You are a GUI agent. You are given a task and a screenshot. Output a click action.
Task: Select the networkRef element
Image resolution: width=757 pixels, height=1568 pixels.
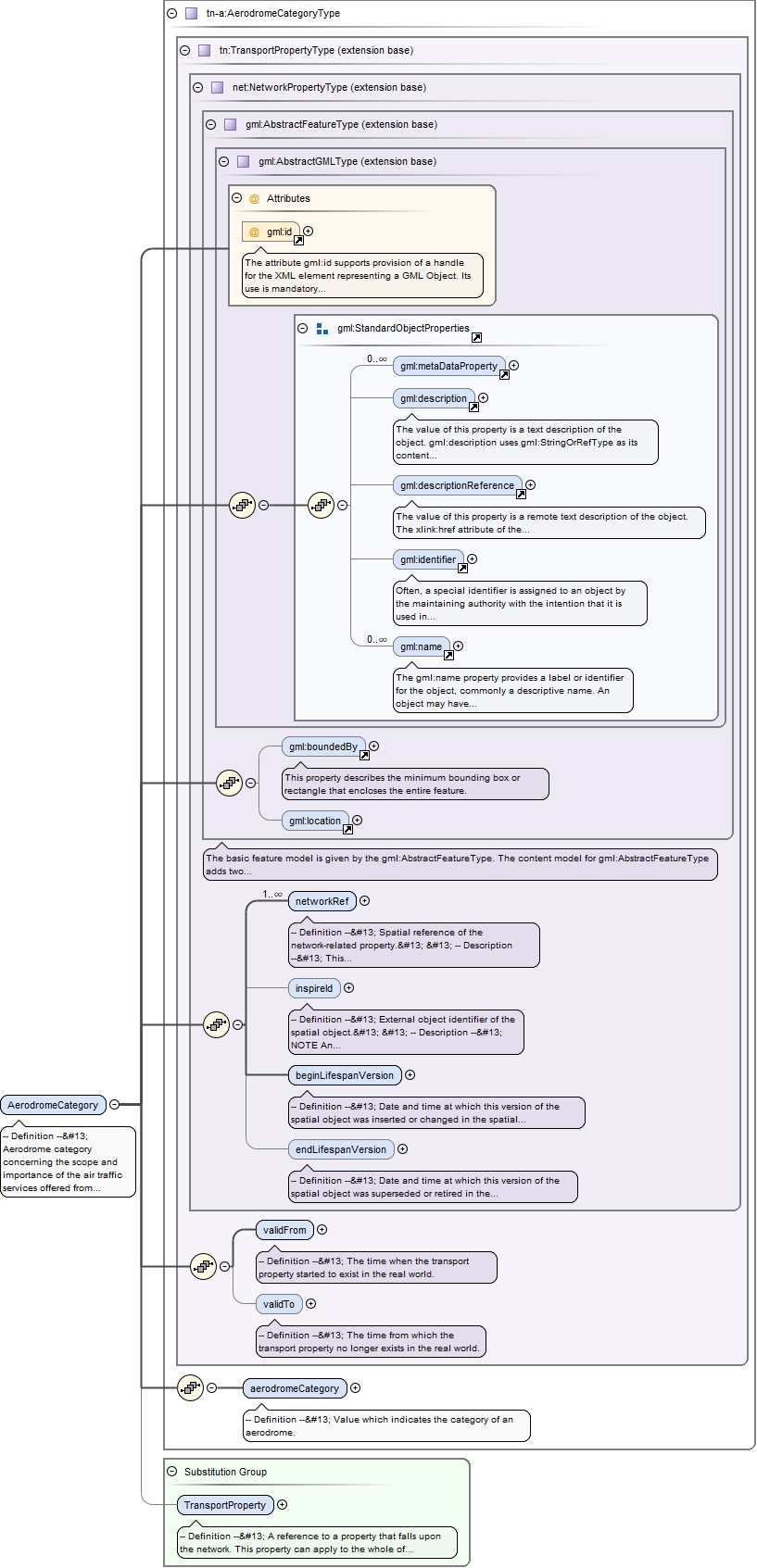(322, 901)
